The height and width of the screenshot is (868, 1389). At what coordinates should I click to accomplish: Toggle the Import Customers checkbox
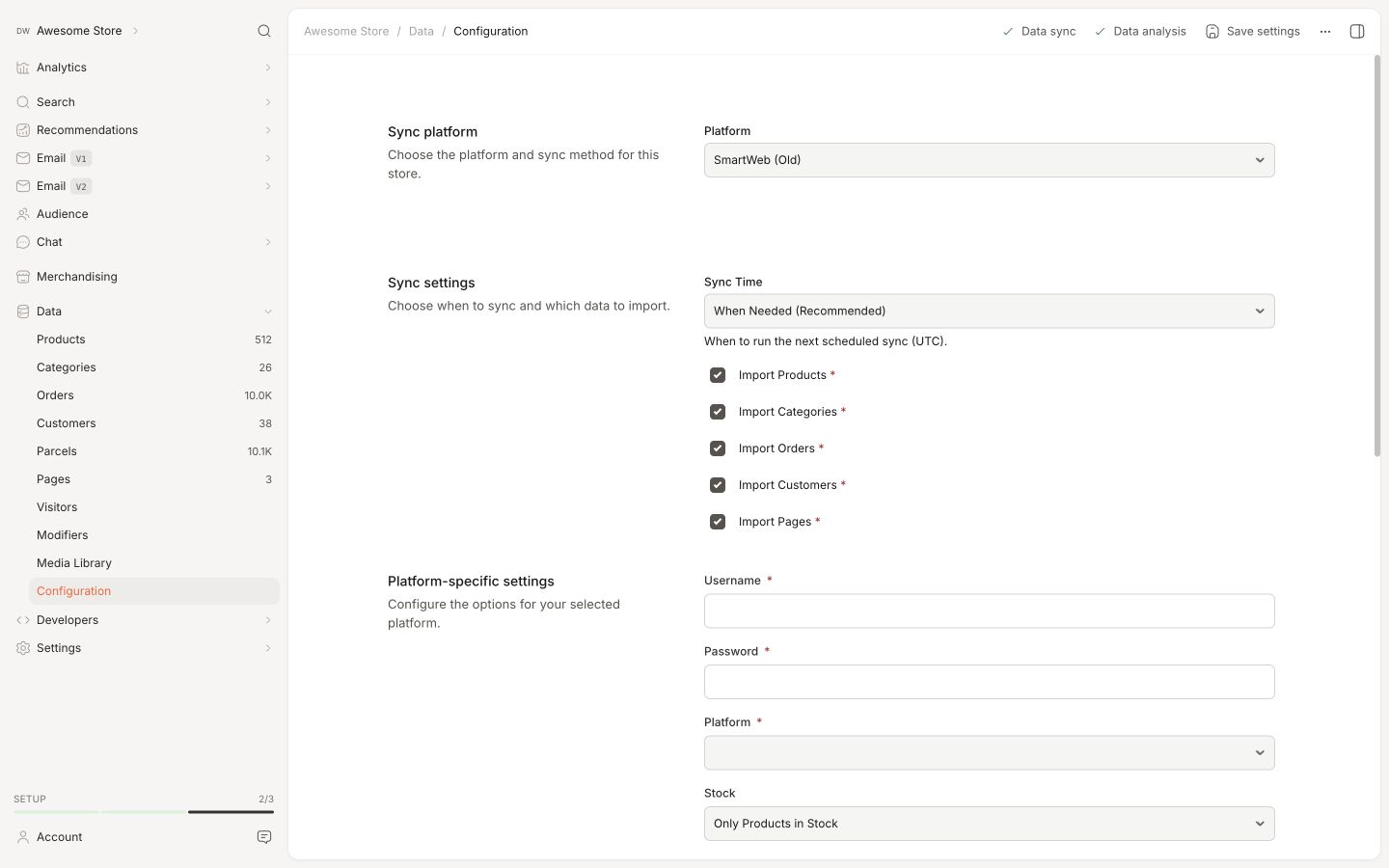(718, 485)
